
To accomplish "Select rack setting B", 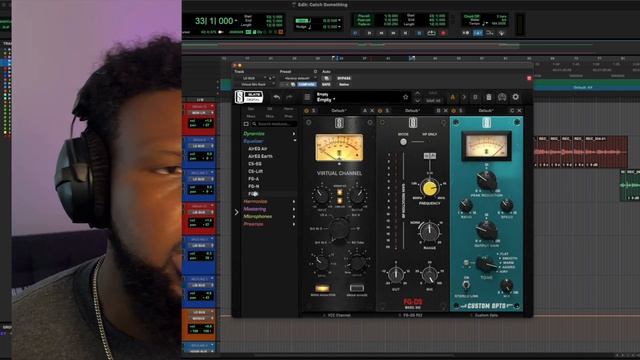I will click(475, 97).
